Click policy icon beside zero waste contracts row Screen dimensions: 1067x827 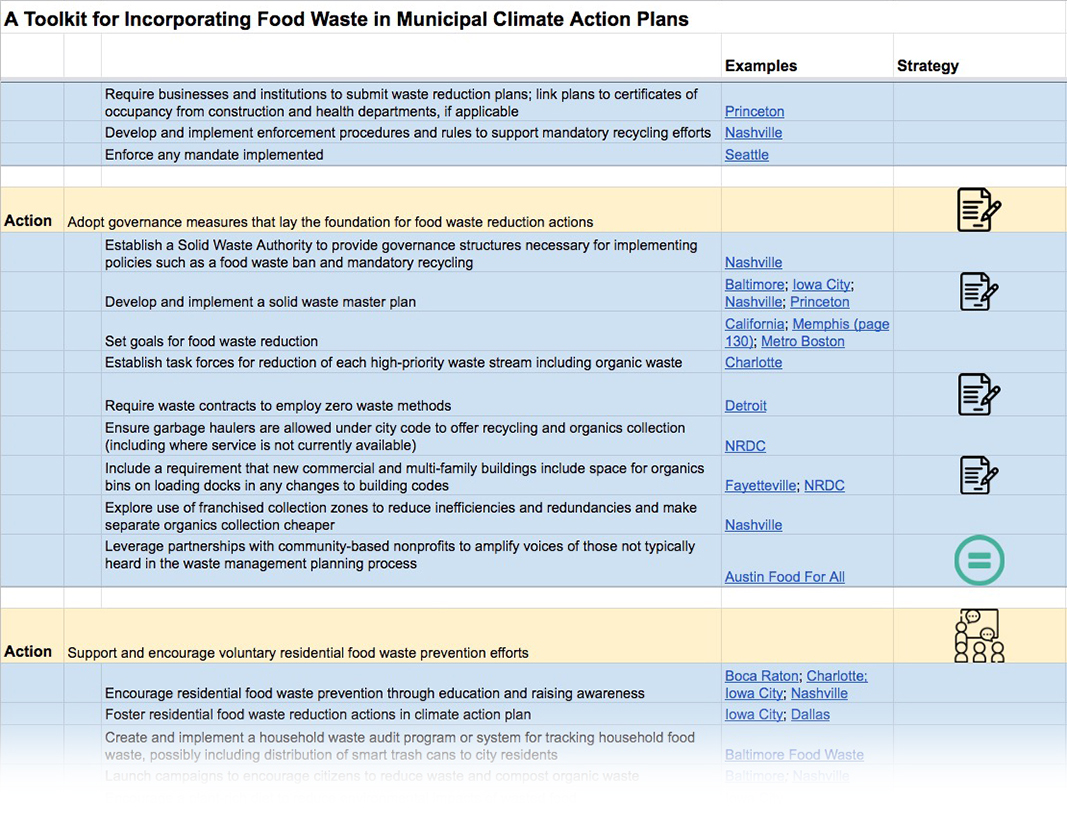click(979, 394)
